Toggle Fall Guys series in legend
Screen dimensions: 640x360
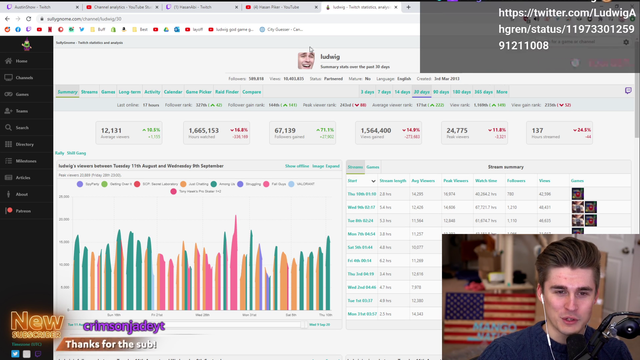point(275,184)
